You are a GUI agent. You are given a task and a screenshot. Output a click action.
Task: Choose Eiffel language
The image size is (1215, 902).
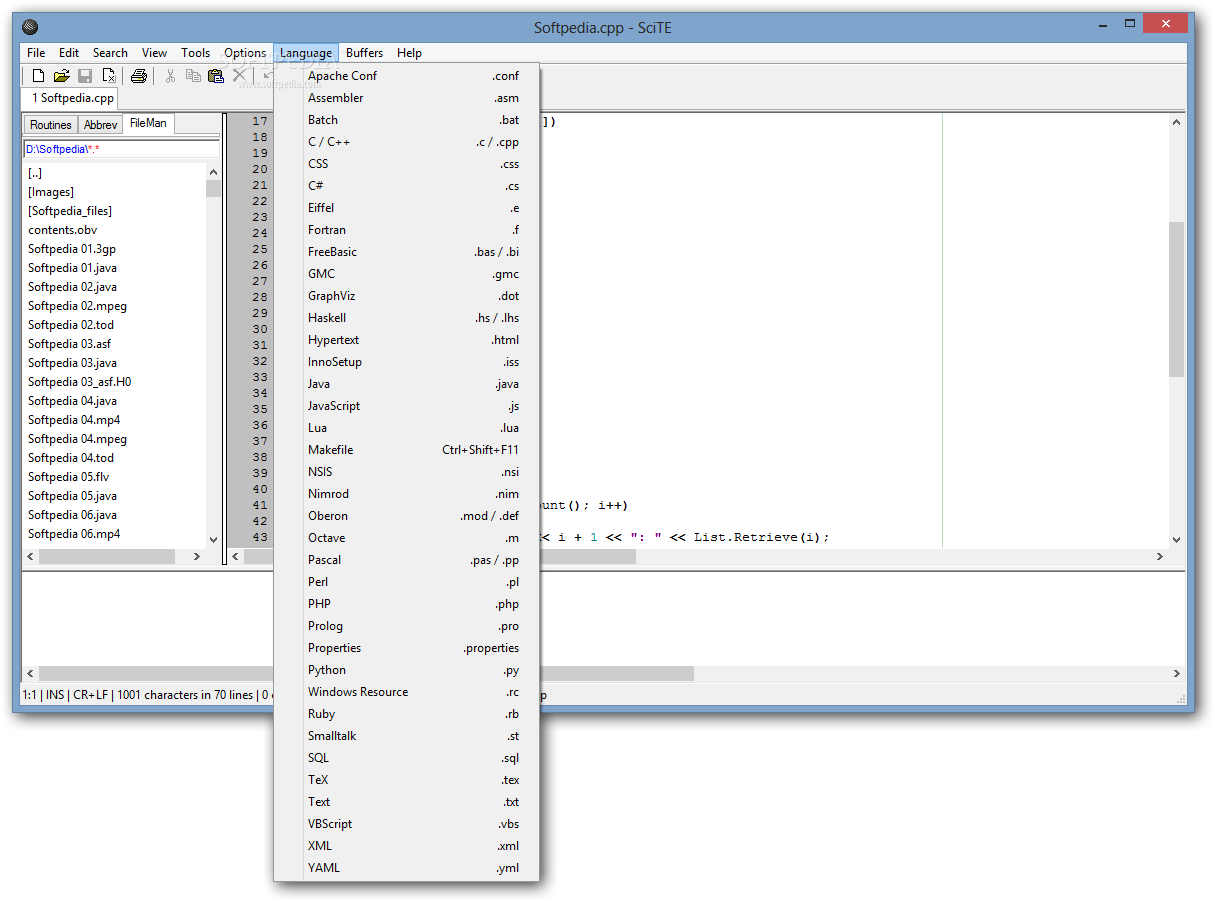407,208
